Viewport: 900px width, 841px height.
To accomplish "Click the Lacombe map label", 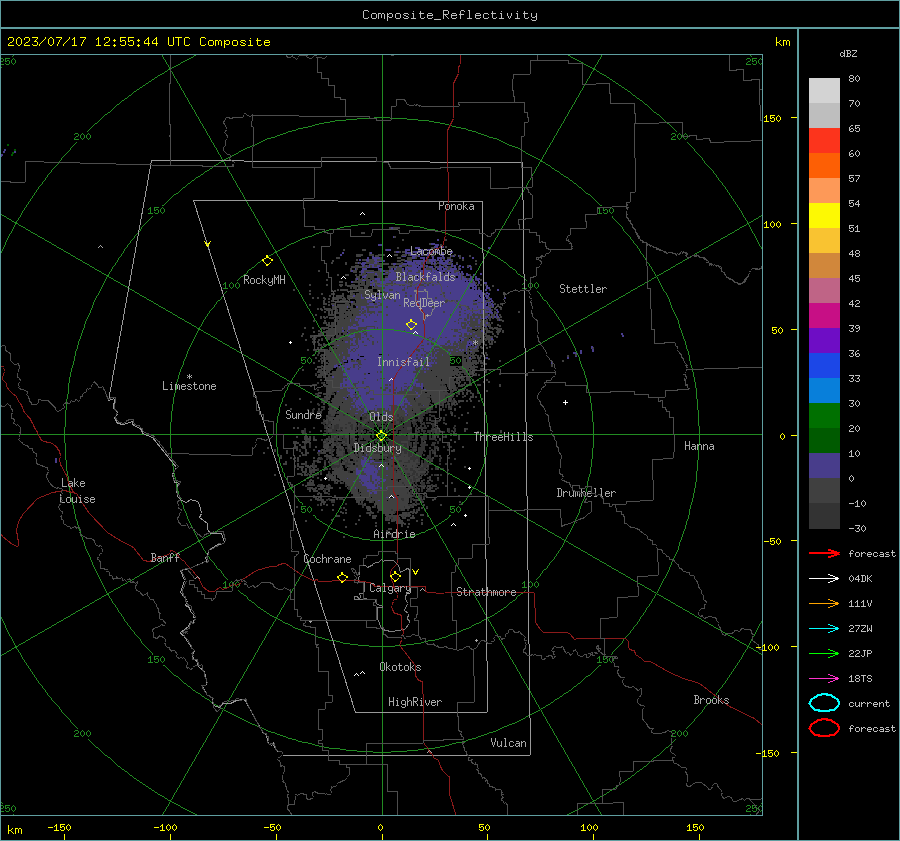I will coord(431,251).
